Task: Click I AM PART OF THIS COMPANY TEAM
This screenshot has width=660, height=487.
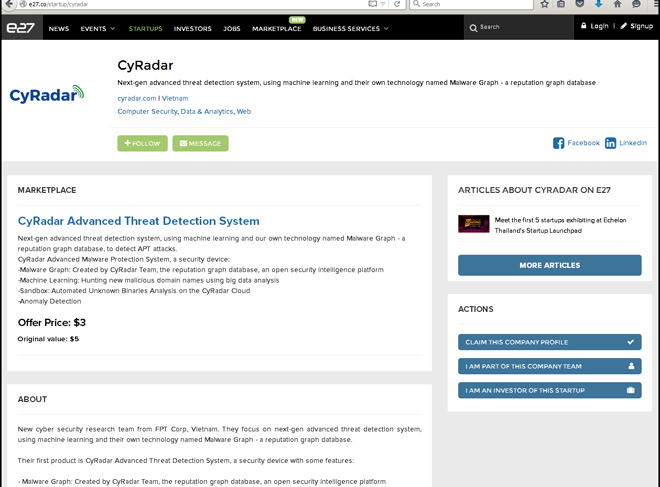Action: click(550, 366)
